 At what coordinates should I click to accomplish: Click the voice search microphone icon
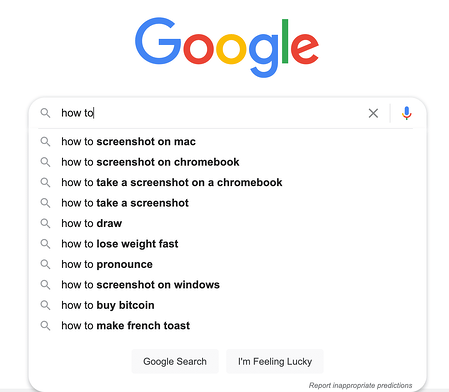coord(406,113)
